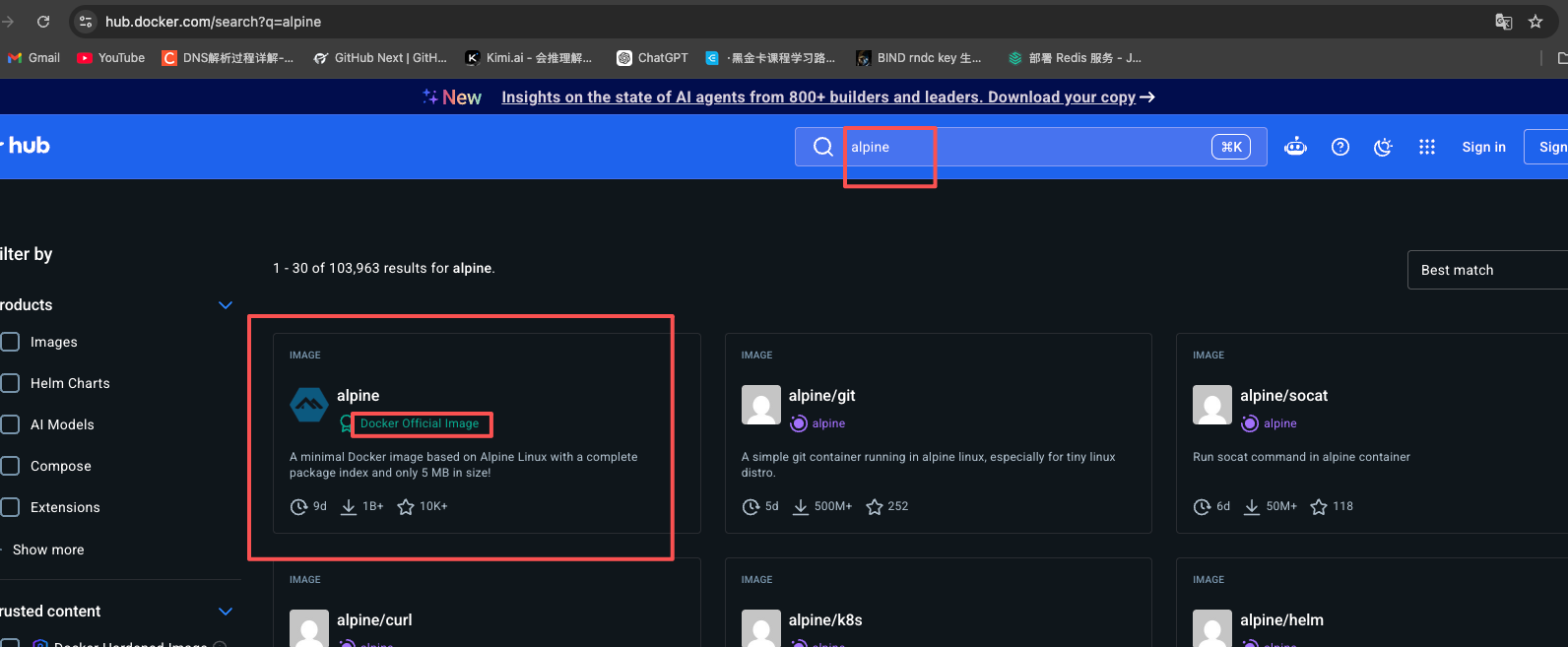
Task: Click the alpine card updated clock icon
Action: 298,507
